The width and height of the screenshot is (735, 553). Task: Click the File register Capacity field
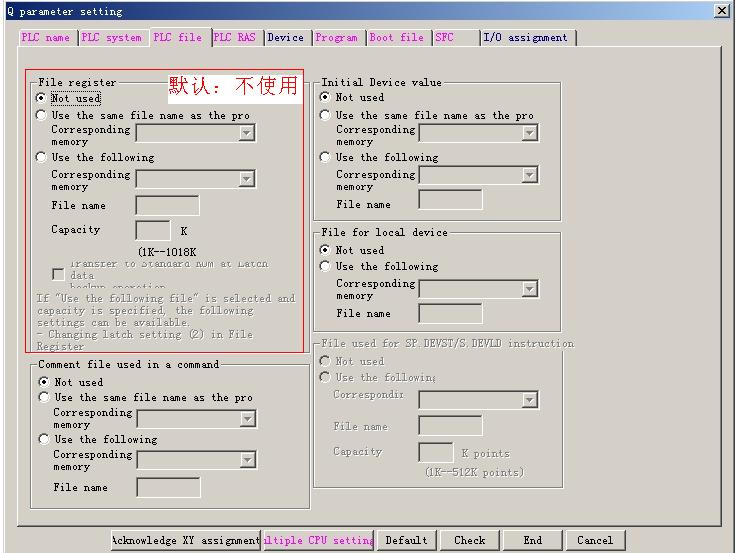click(152, 230)
